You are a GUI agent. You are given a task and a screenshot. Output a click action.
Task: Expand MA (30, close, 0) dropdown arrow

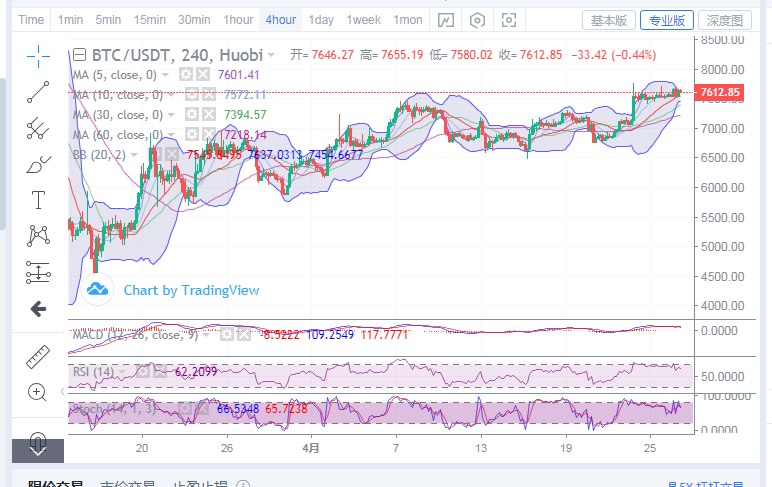click(x=171, y=115)
